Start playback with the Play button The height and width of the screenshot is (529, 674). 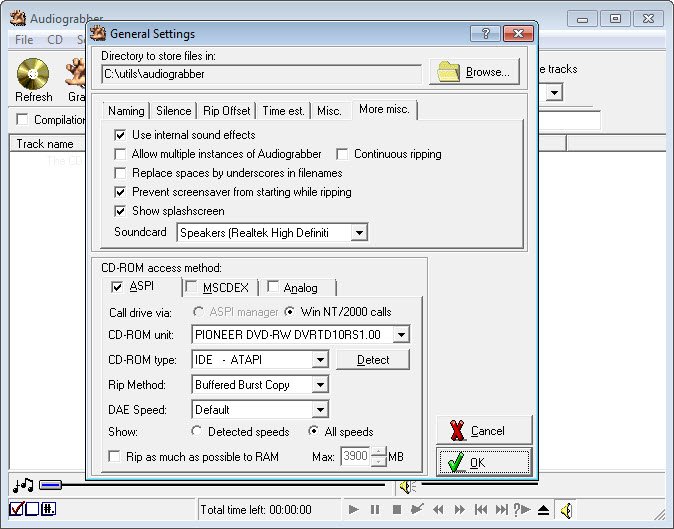coord(353,510)
